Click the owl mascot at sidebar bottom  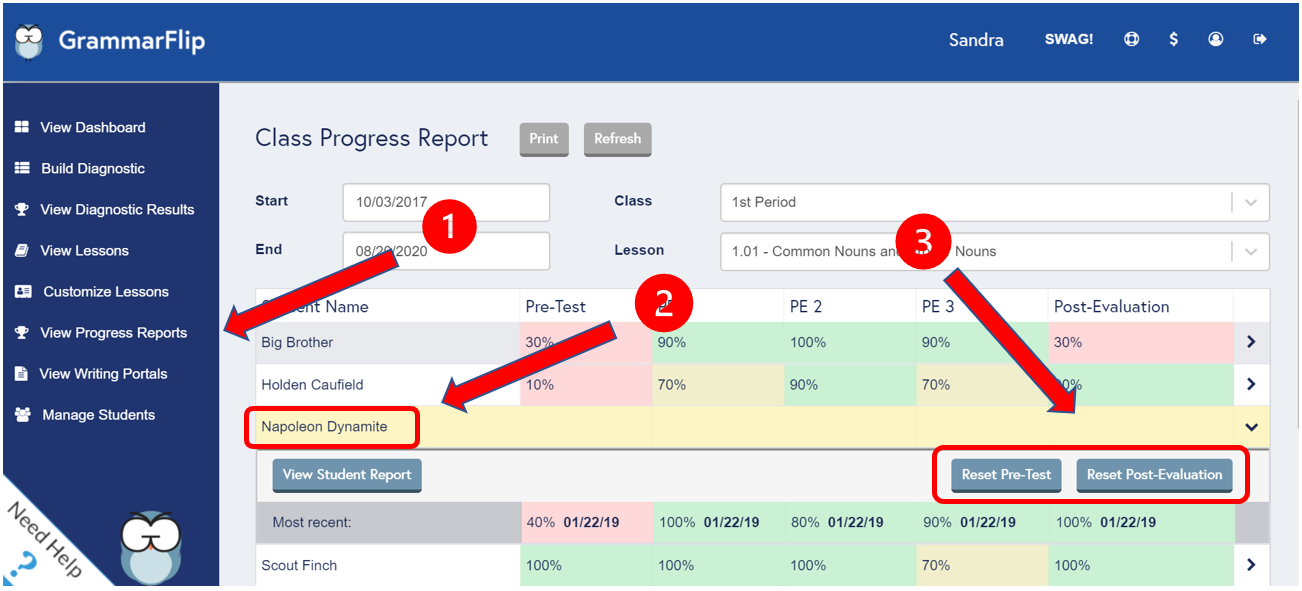point(150,547)
